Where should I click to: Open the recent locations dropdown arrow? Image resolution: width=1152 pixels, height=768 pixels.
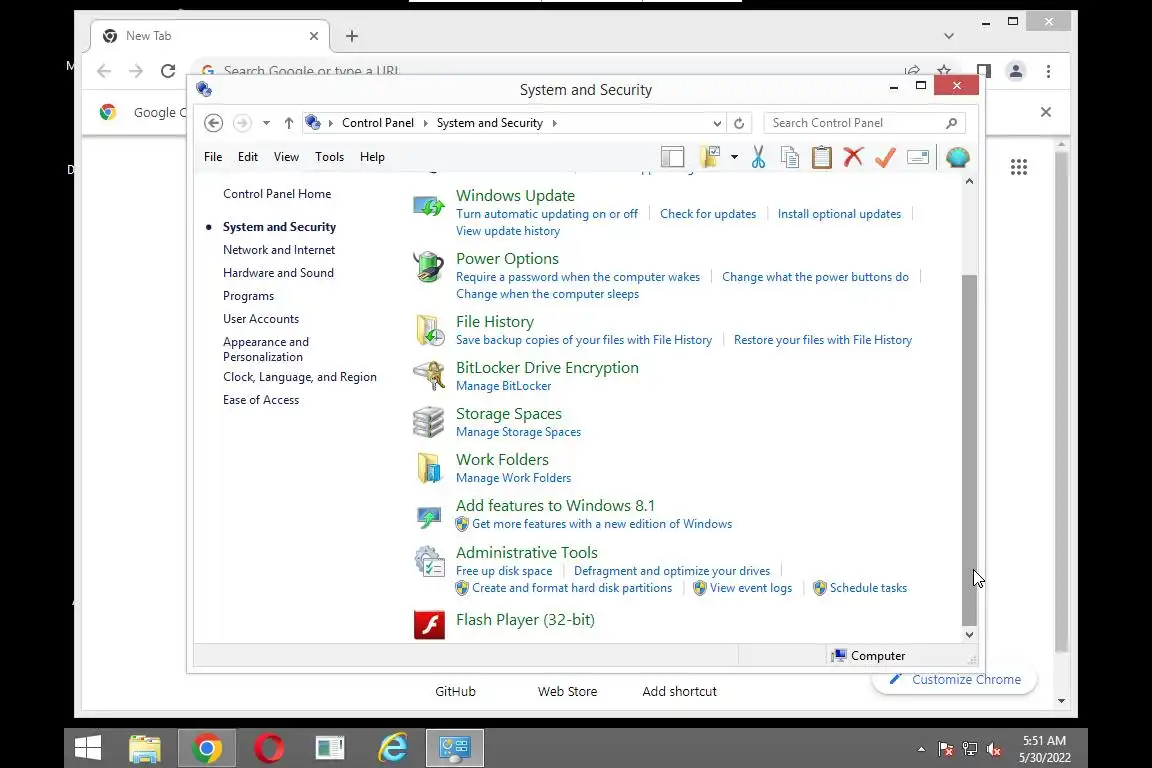[266, 123]
